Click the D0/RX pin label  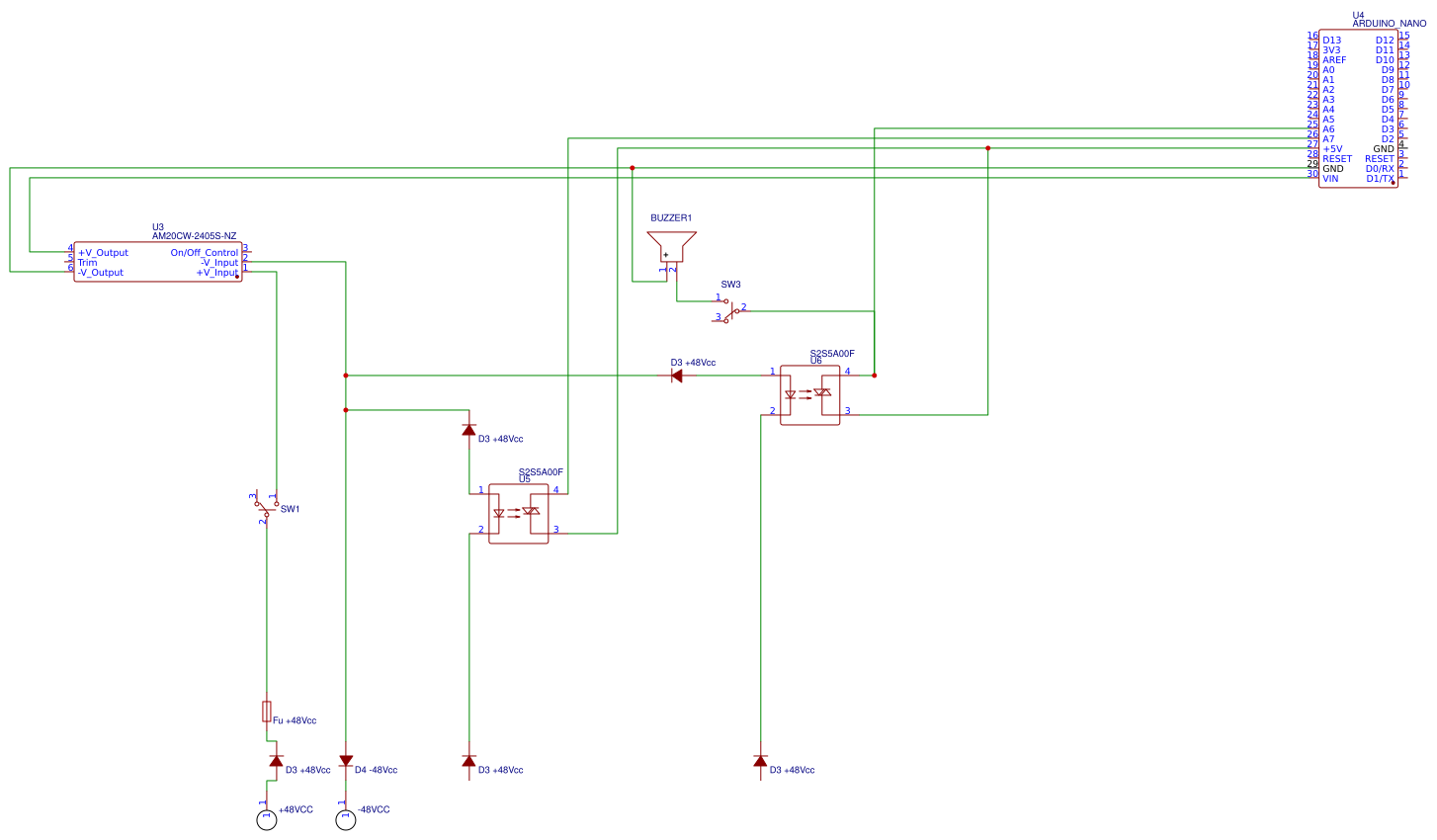click(x=1380, y=169)
